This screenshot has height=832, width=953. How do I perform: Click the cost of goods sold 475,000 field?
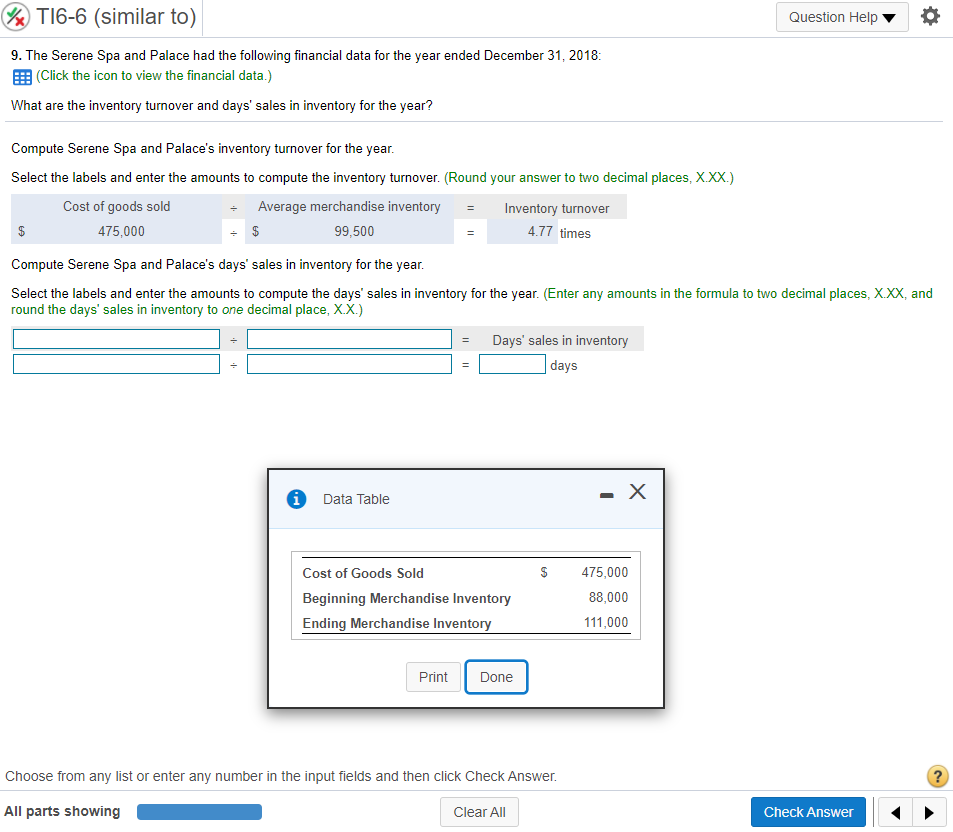116,232
